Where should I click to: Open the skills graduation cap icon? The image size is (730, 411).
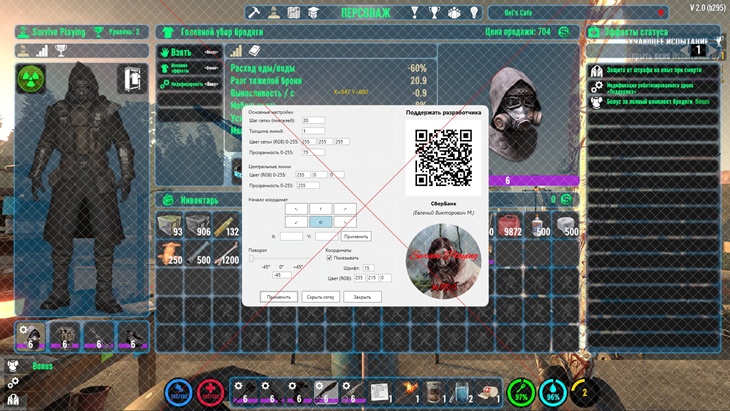point(313,13)
